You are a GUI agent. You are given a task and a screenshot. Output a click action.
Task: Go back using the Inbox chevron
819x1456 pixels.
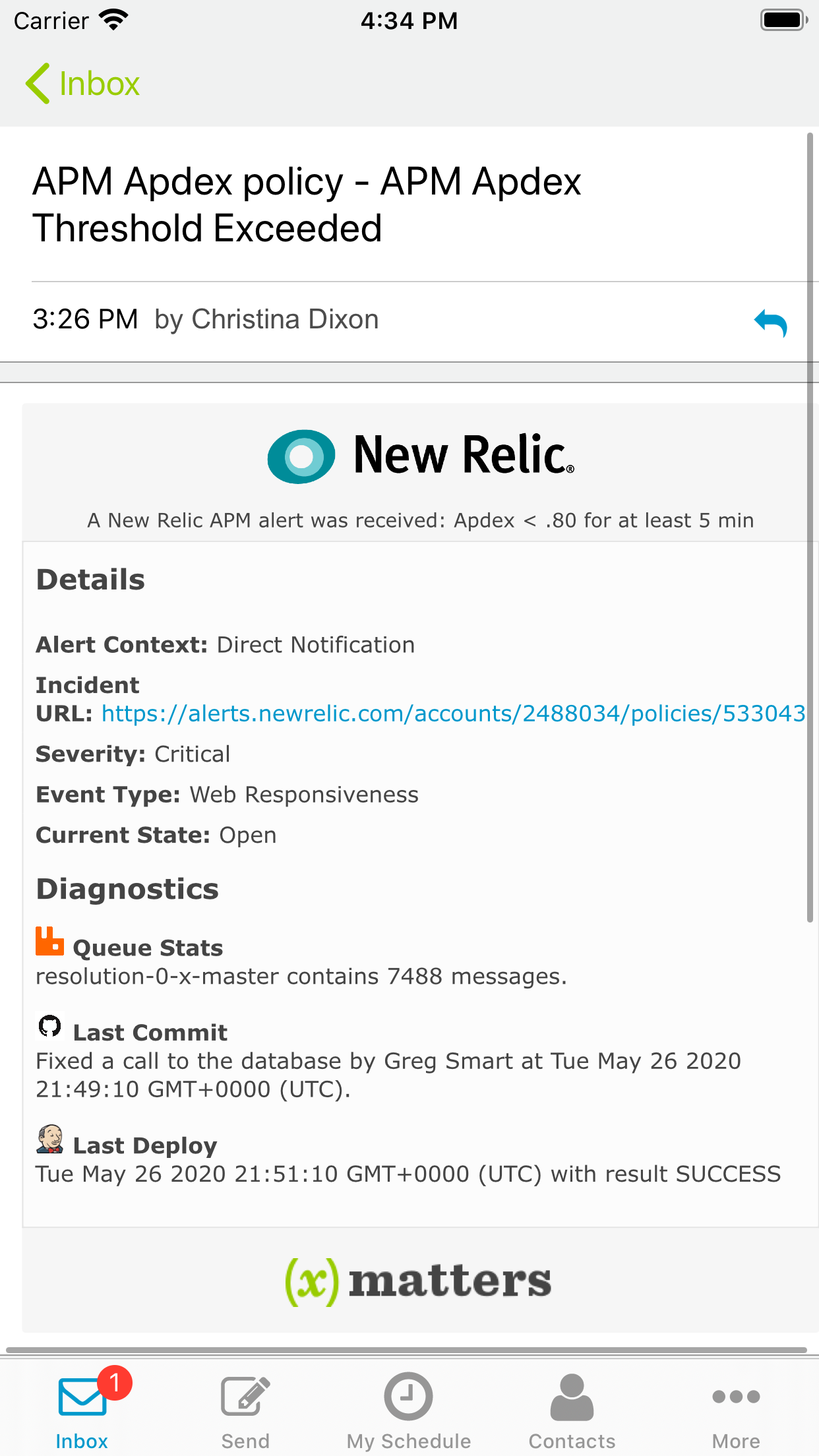(x=38, y=84)
